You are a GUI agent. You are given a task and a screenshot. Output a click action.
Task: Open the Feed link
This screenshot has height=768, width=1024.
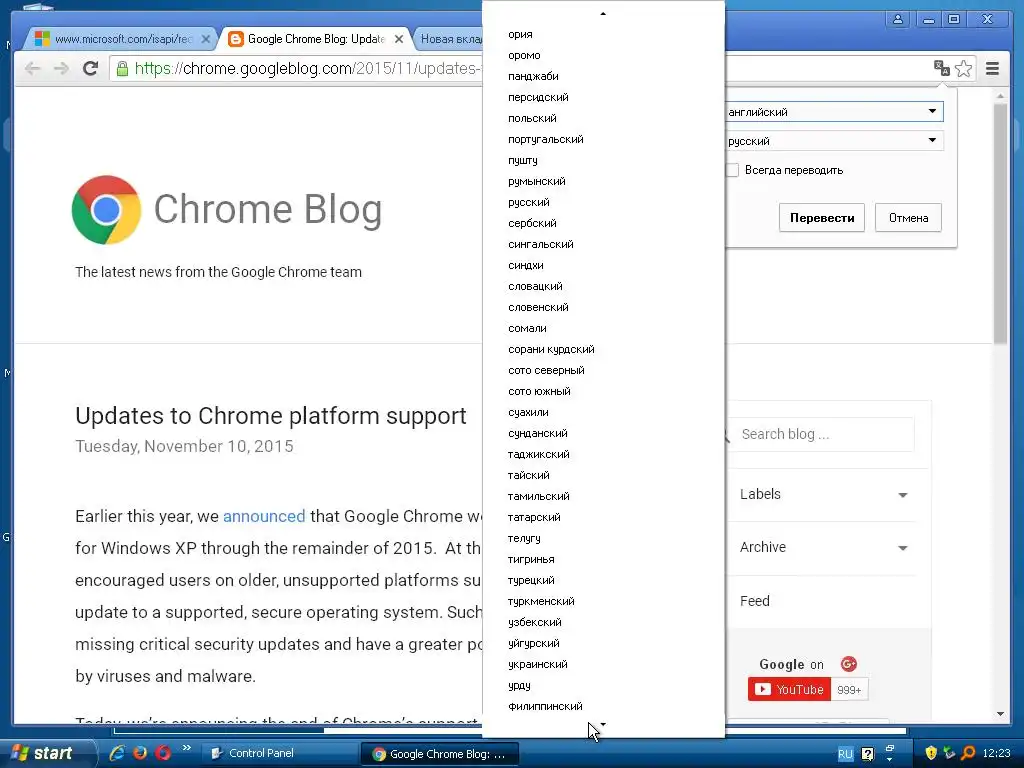pos(754,601)
